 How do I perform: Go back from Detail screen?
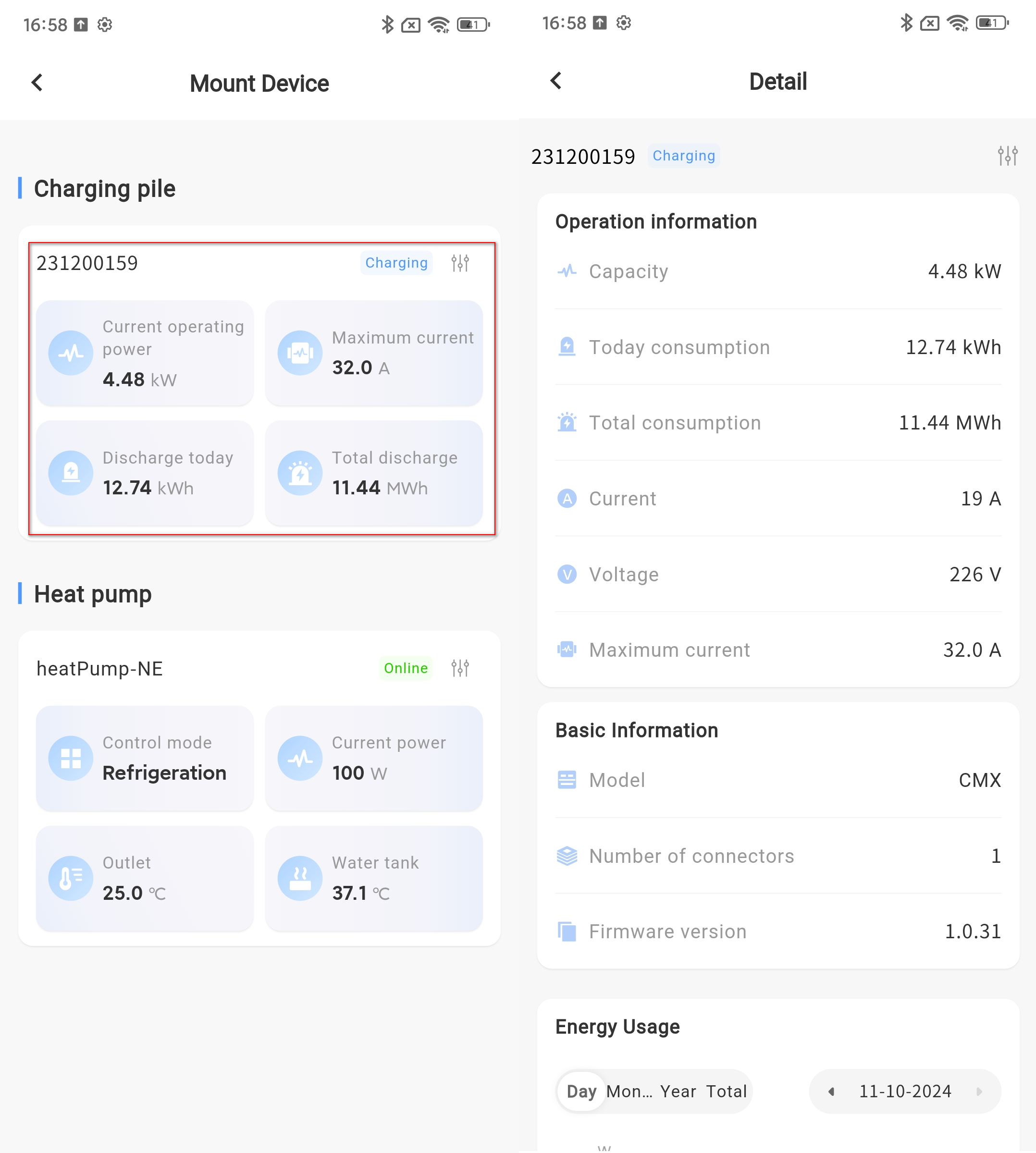556,80
